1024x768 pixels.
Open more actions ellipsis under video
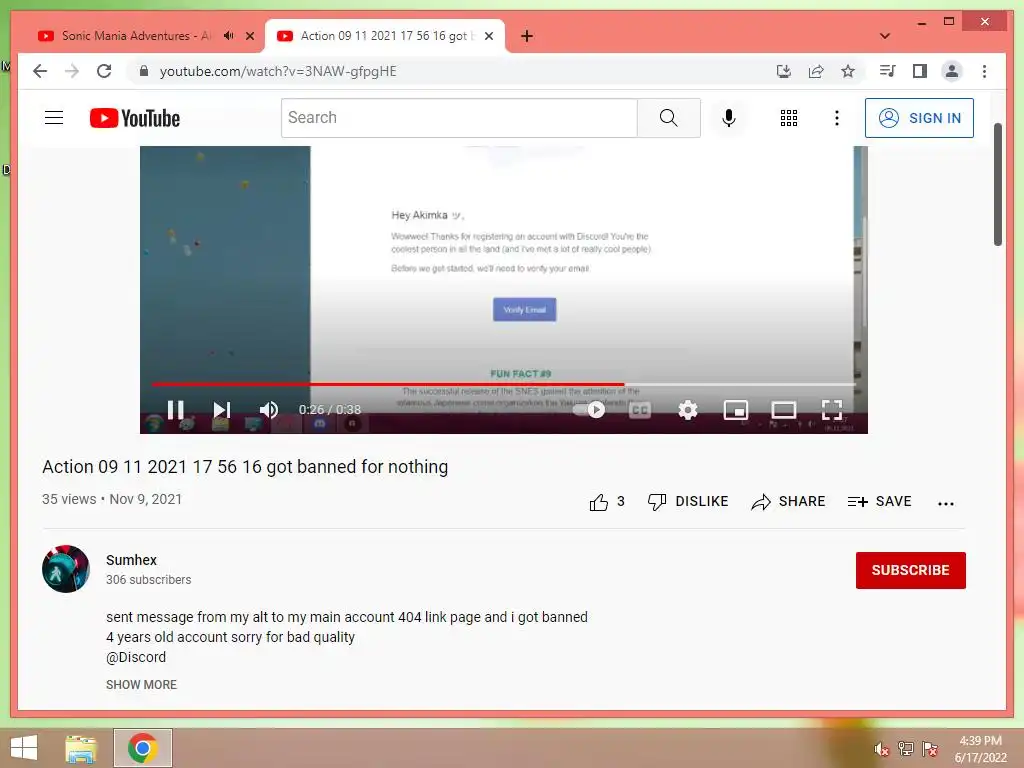(945, 503)
